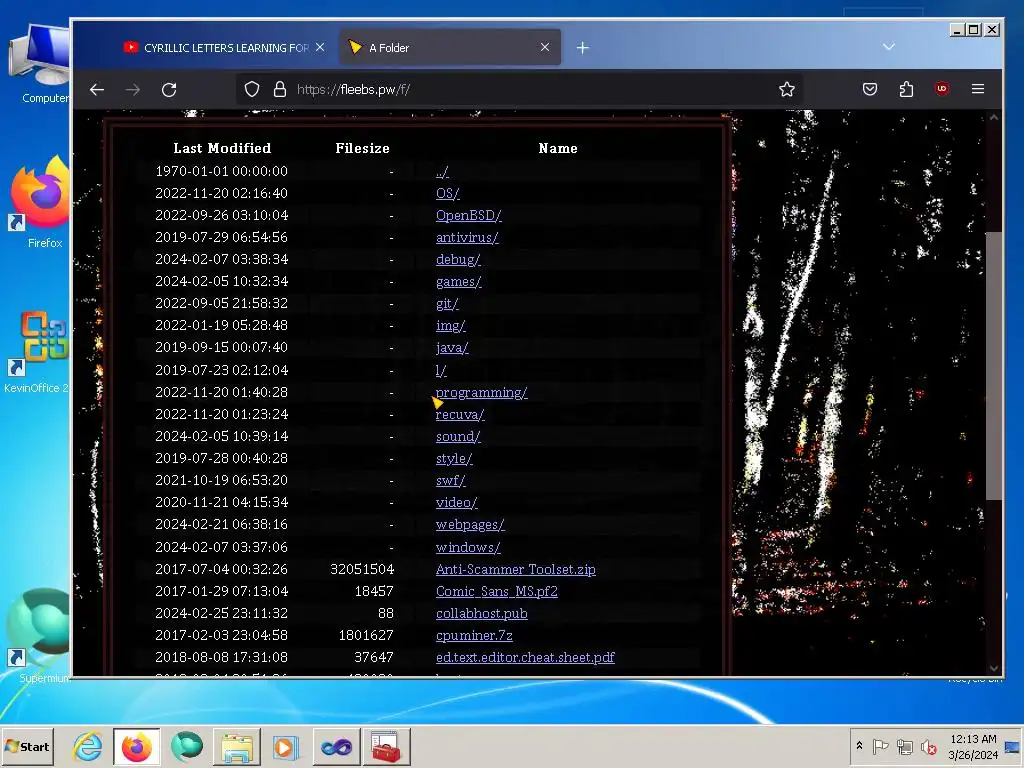Open the OpenBSD/ folder link

coord(468,216)
